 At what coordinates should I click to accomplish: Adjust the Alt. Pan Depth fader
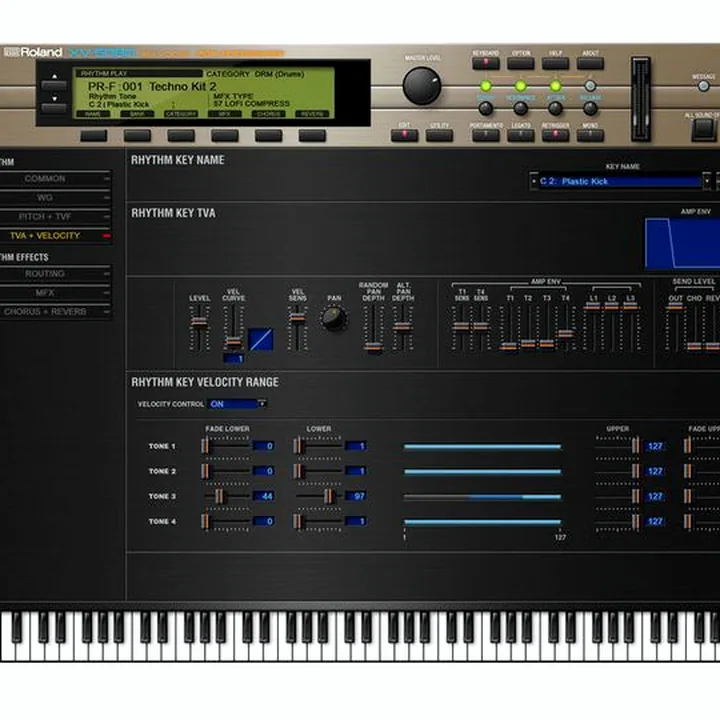click(x=403, y=327)
